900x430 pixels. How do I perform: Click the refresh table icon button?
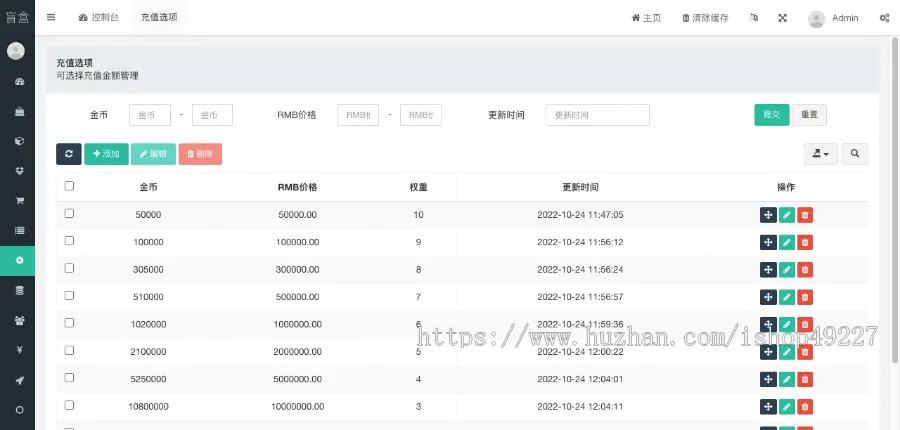click(69, 154)
